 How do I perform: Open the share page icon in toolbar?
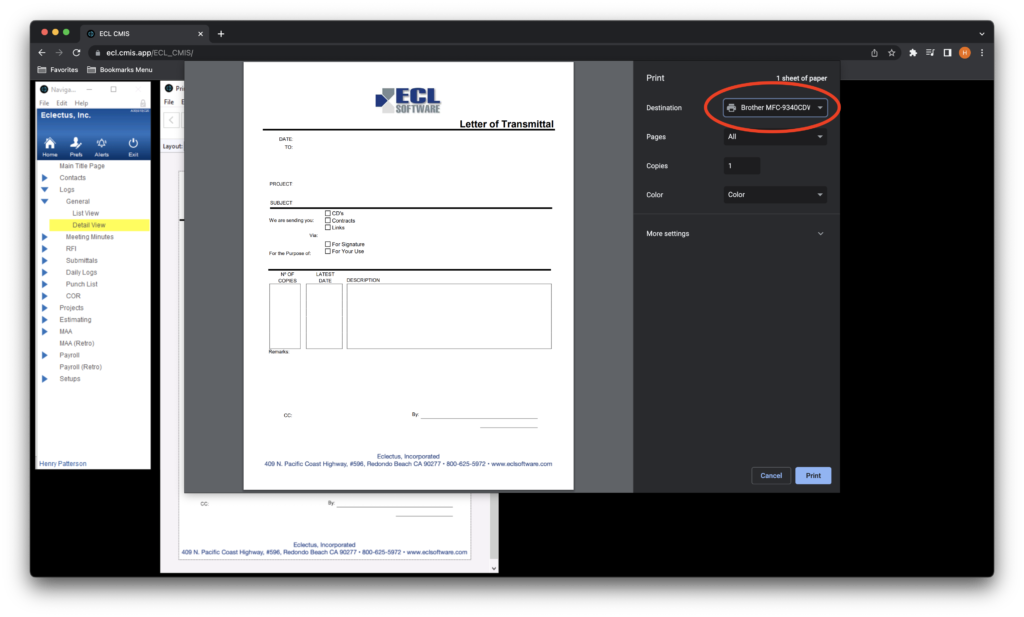click(874, 53)
